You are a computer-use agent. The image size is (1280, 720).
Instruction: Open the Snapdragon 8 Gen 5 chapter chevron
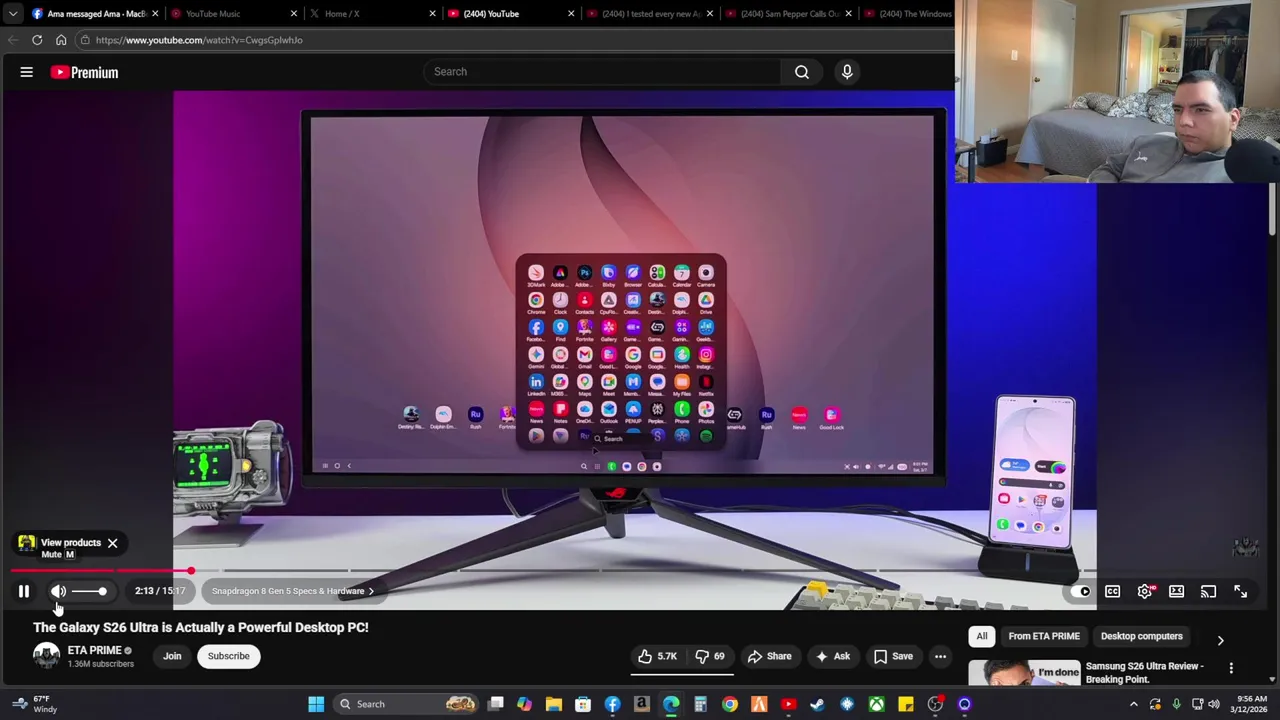(371, 591)
